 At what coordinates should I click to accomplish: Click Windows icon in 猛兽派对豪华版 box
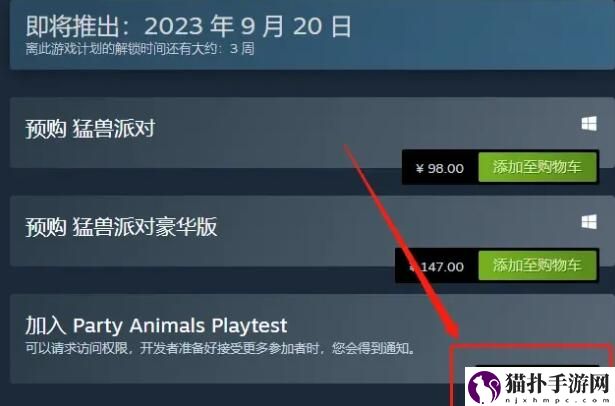(589, 222)
